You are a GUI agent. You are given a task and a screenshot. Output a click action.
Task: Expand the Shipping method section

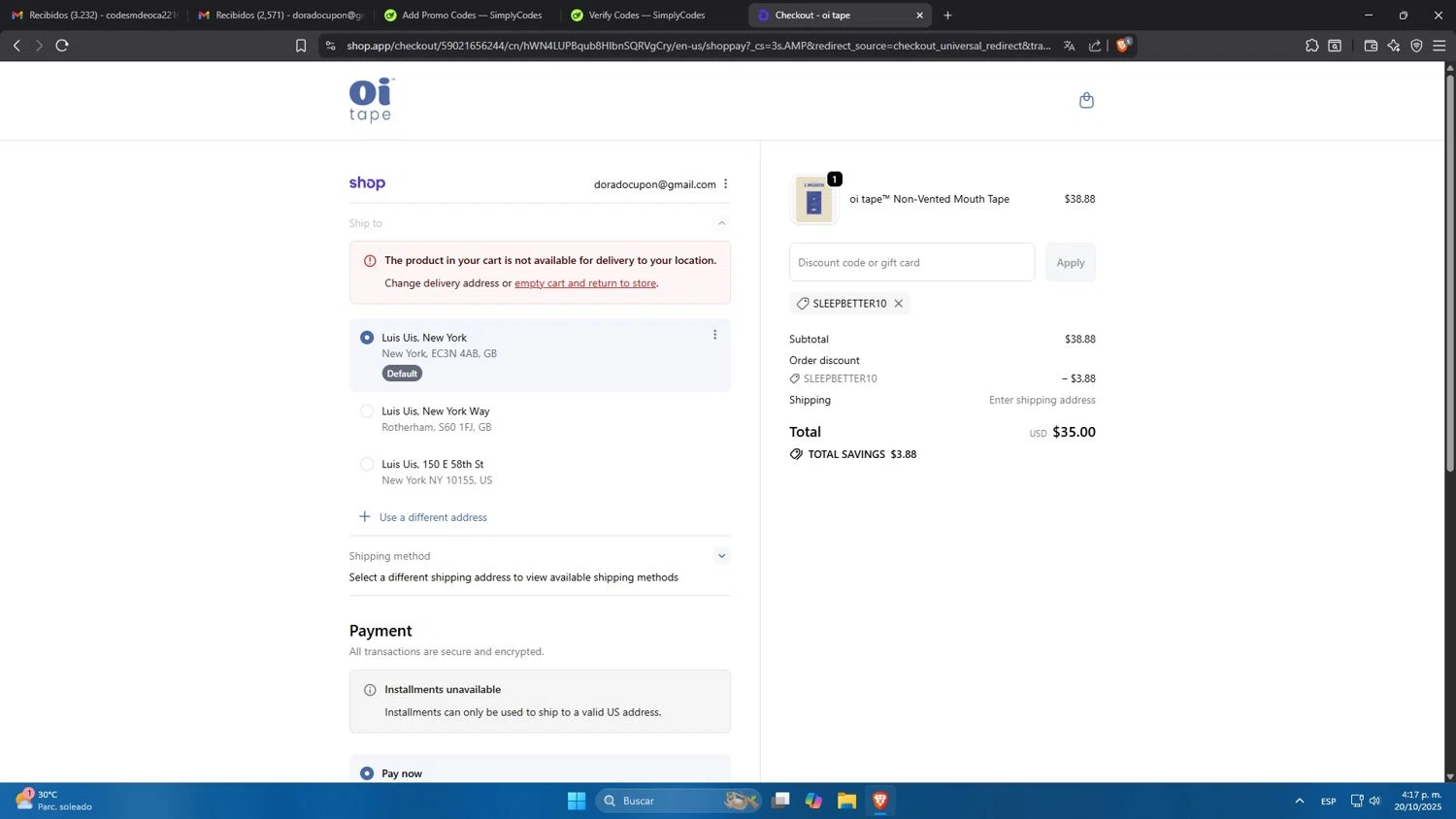721,556
